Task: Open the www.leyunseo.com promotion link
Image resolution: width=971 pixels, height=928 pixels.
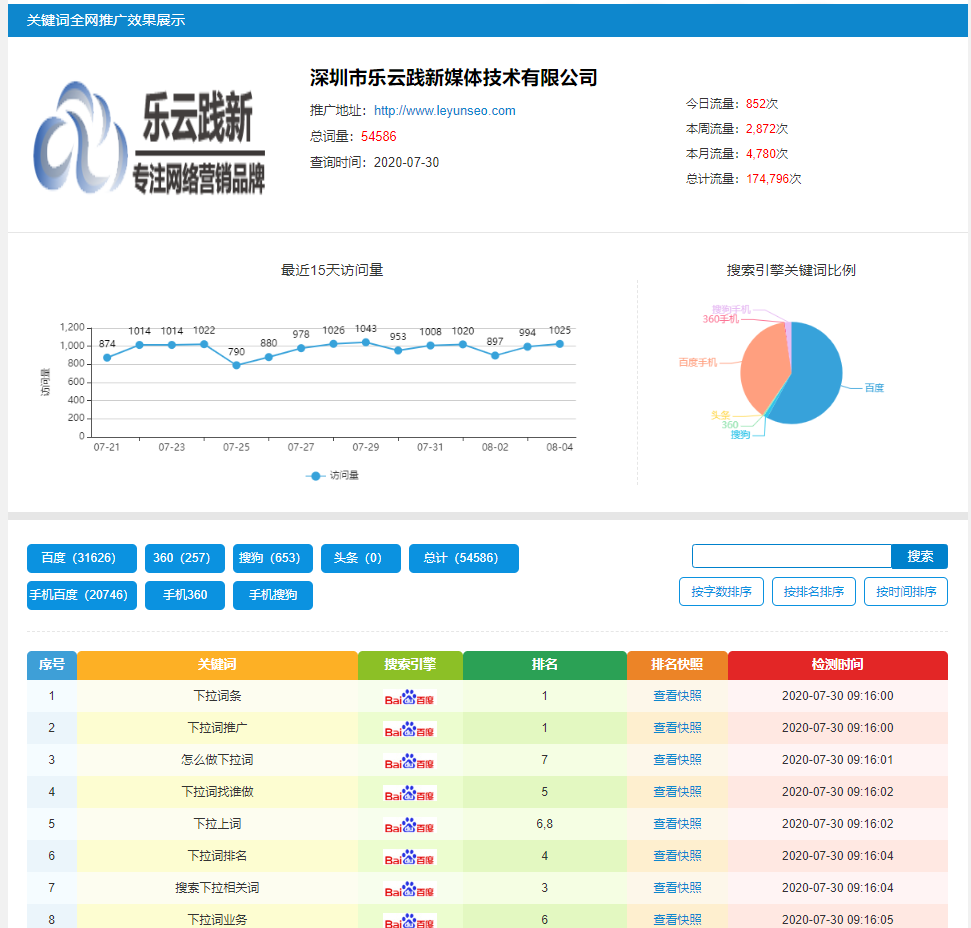Action: (451, 111)
